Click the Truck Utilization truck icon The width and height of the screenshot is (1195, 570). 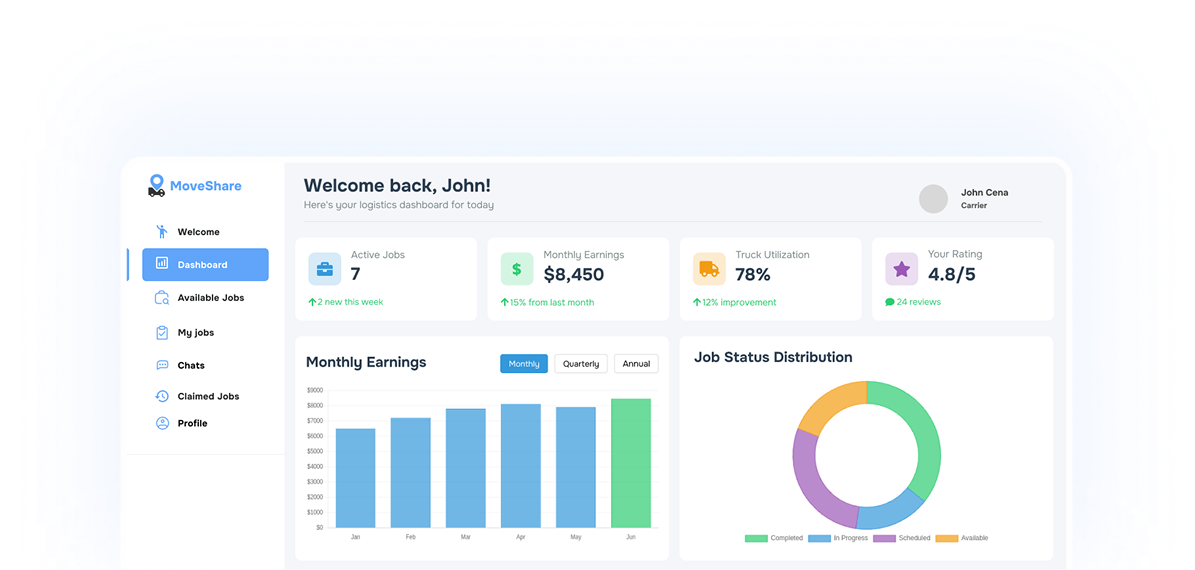coord(709,269)
